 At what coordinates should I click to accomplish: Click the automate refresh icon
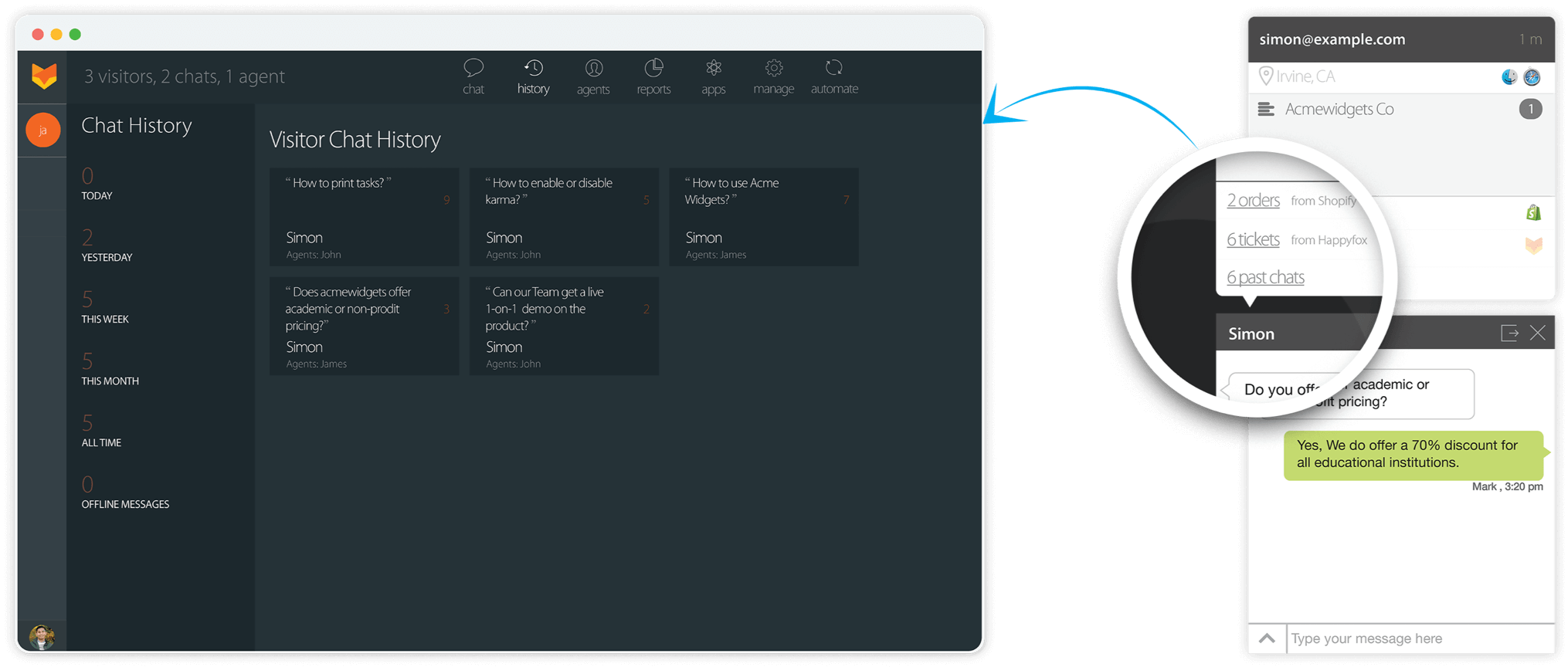pos(834,68)
